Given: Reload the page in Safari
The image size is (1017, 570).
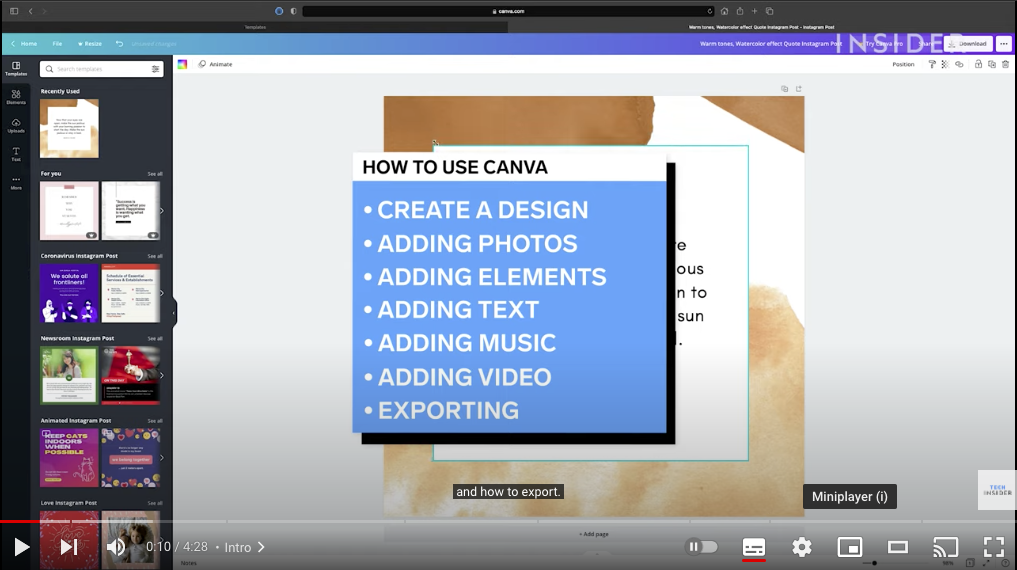Looking at the screenshot, I should click(710, 11).
